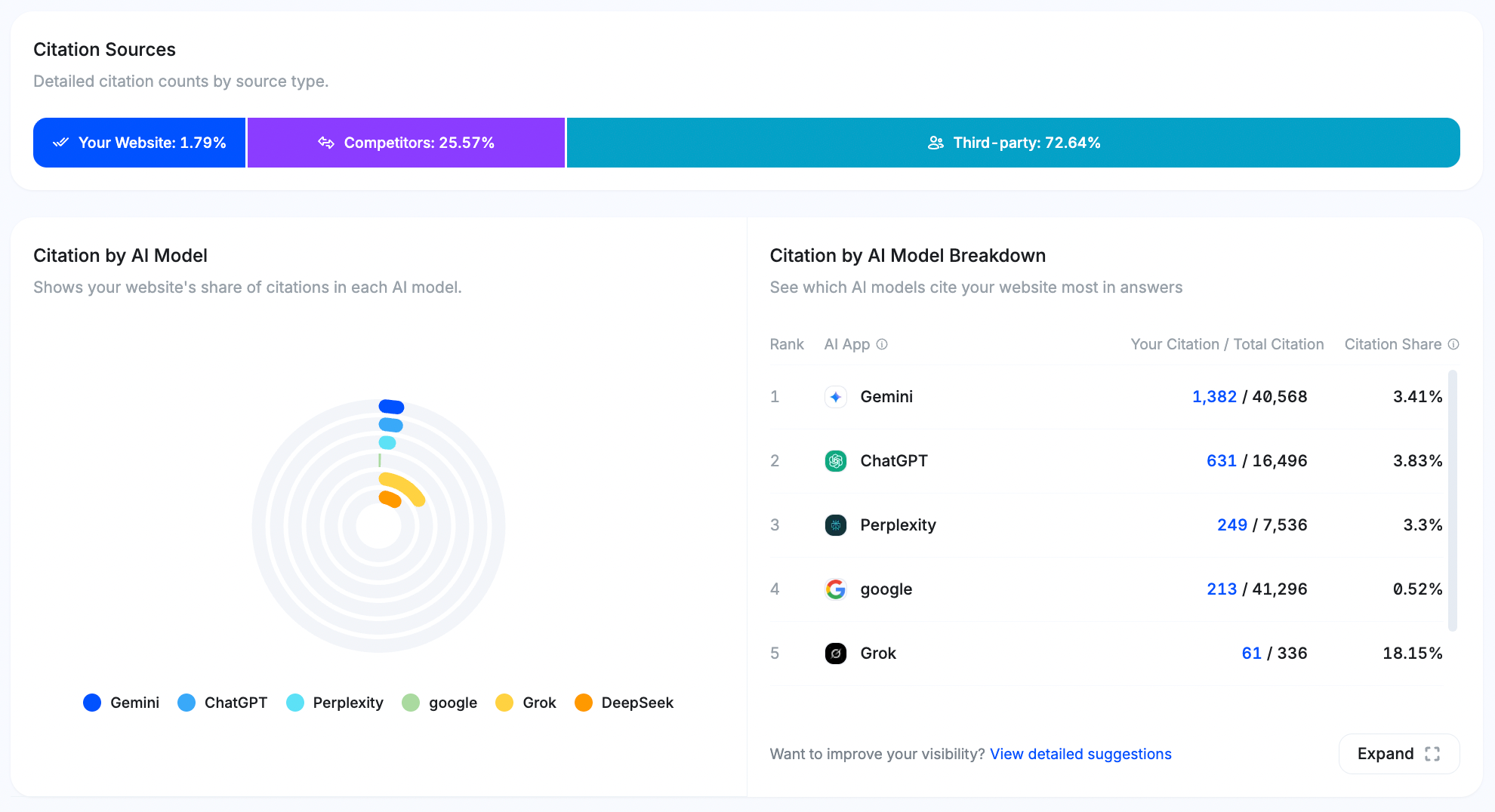The image size is (1495, 812).
Task: Click the Gemini sparkle icon in the breakdown table
Action: click(836, 396)
